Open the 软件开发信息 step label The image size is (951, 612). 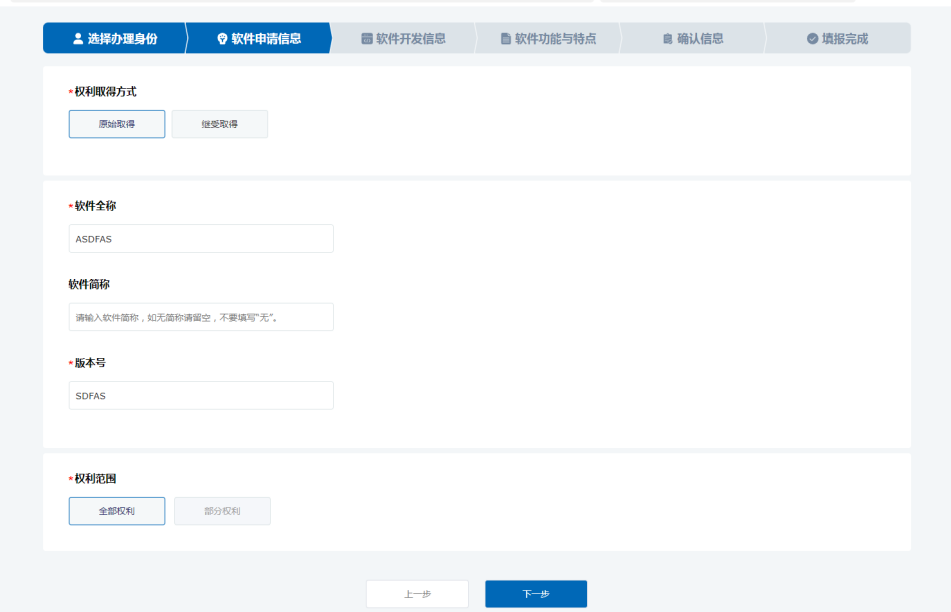coord(411,39)
